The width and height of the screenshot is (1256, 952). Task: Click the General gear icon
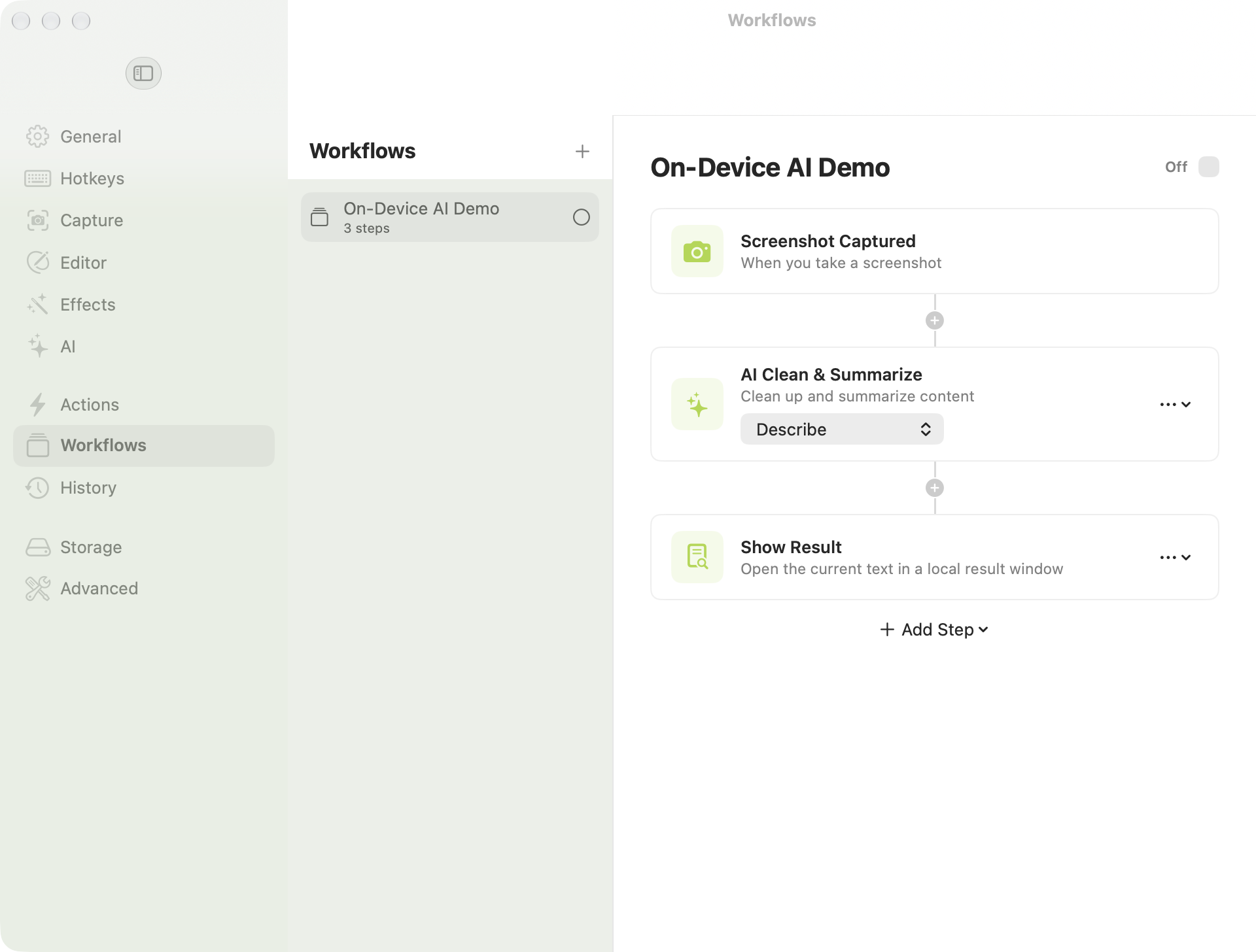point(37,137)
